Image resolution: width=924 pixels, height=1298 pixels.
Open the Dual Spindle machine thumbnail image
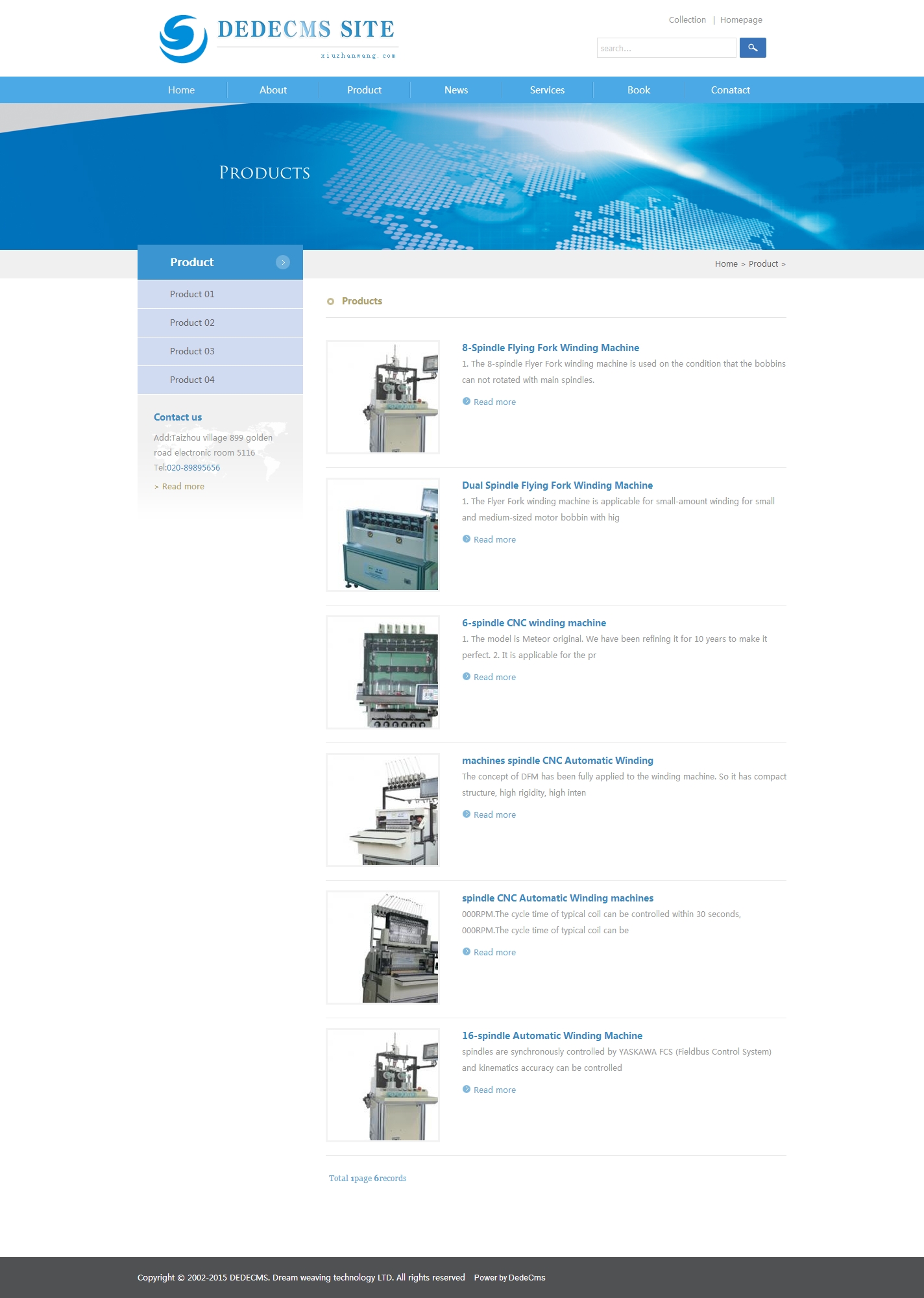[383, 535]
